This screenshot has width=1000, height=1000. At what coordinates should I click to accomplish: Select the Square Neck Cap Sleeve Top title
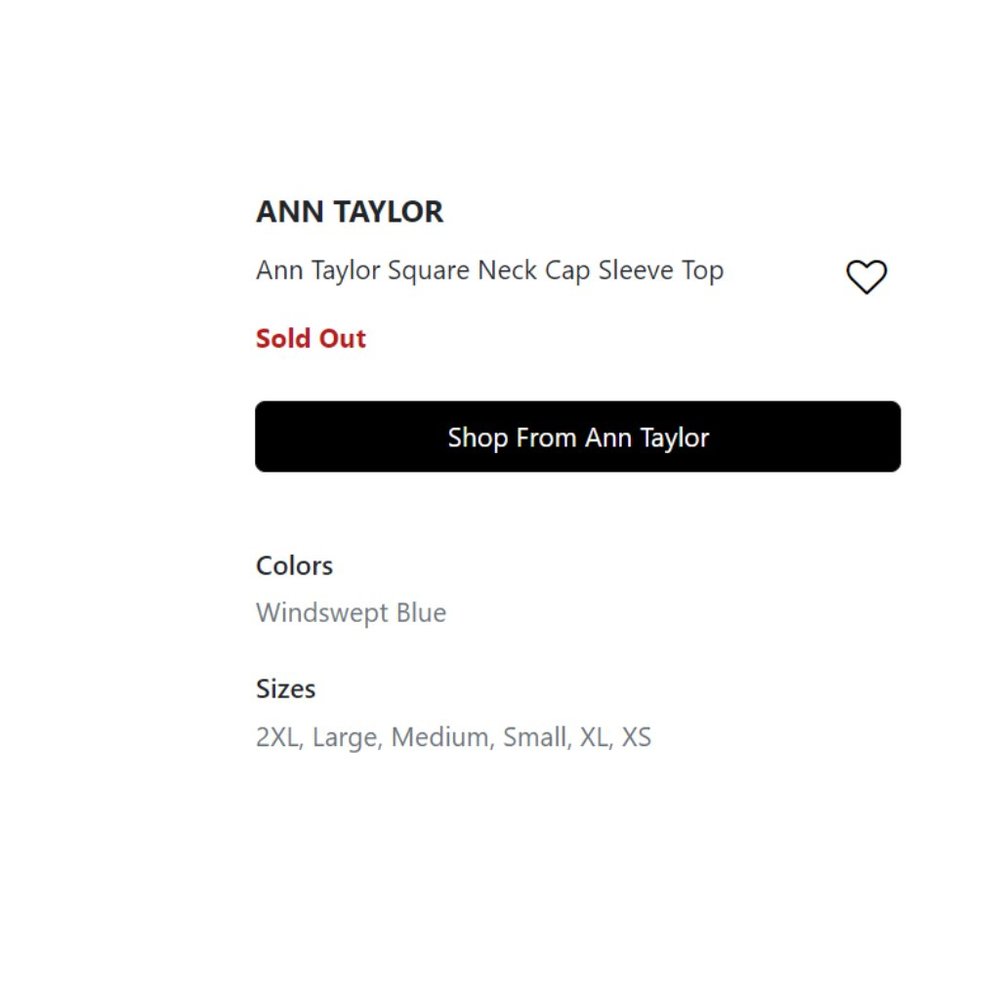(x=490, y=270)
